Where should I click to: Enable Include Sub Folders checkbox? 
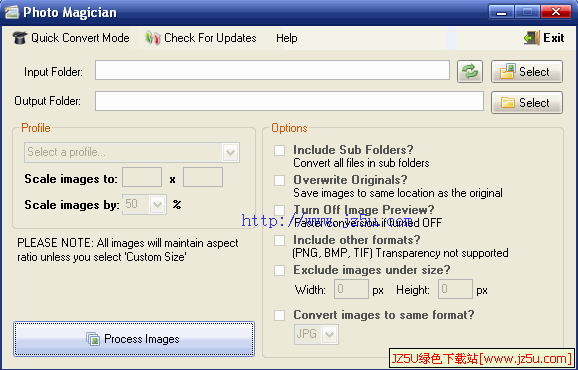click(x=279, y=150)
